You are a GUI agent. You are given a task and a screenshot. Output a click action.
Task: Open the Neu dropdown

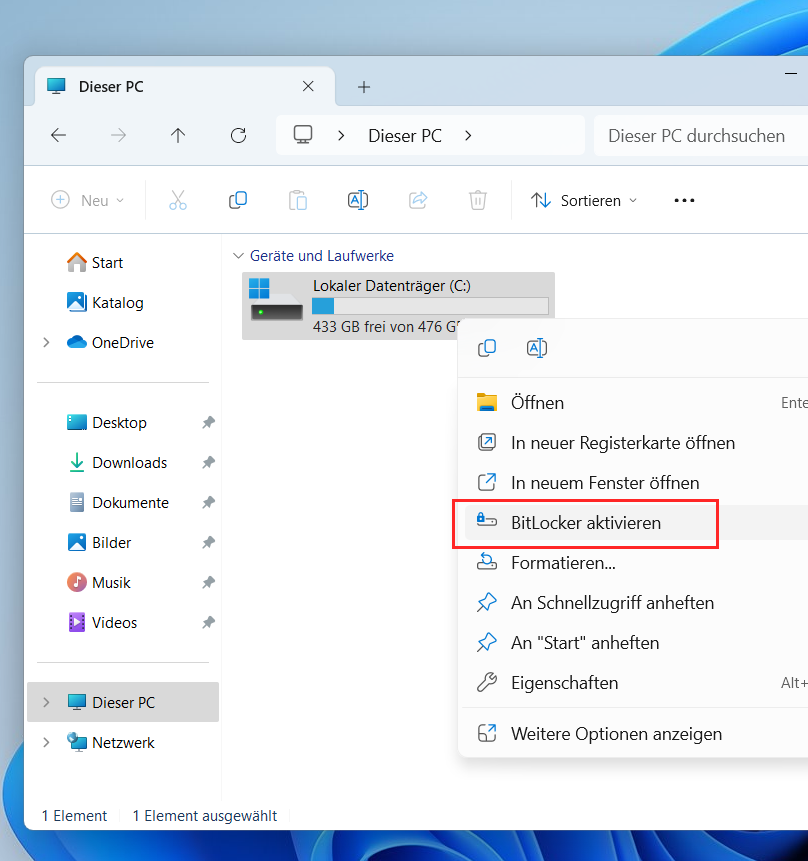click(x=88, y=200)
